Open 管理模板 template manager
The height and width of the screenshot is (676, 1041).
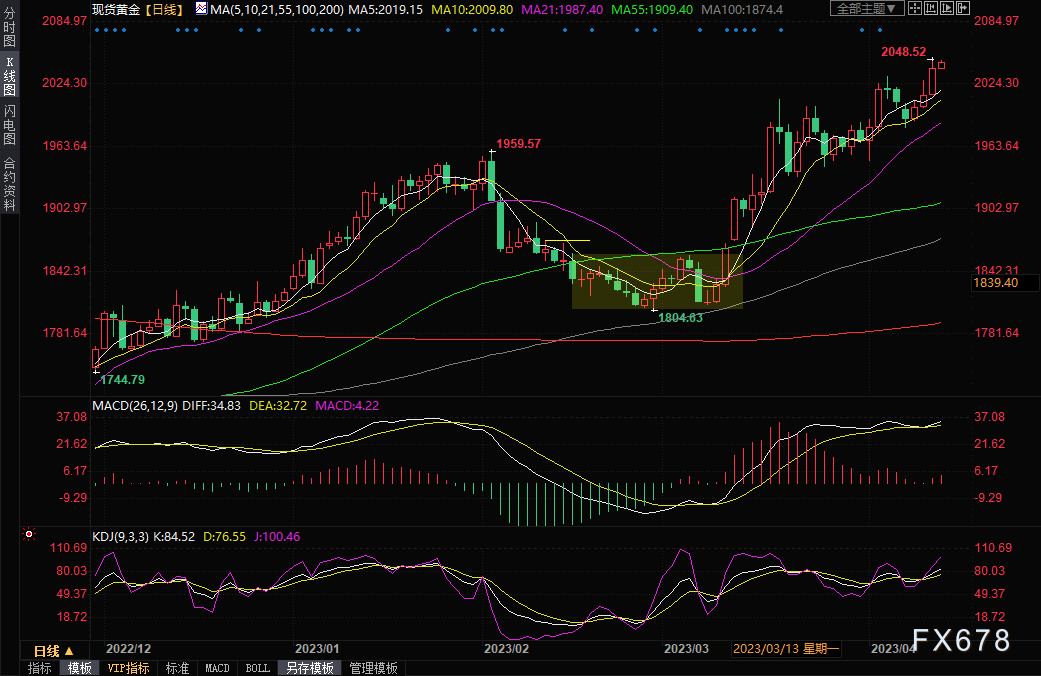click(x=373, y=668)
